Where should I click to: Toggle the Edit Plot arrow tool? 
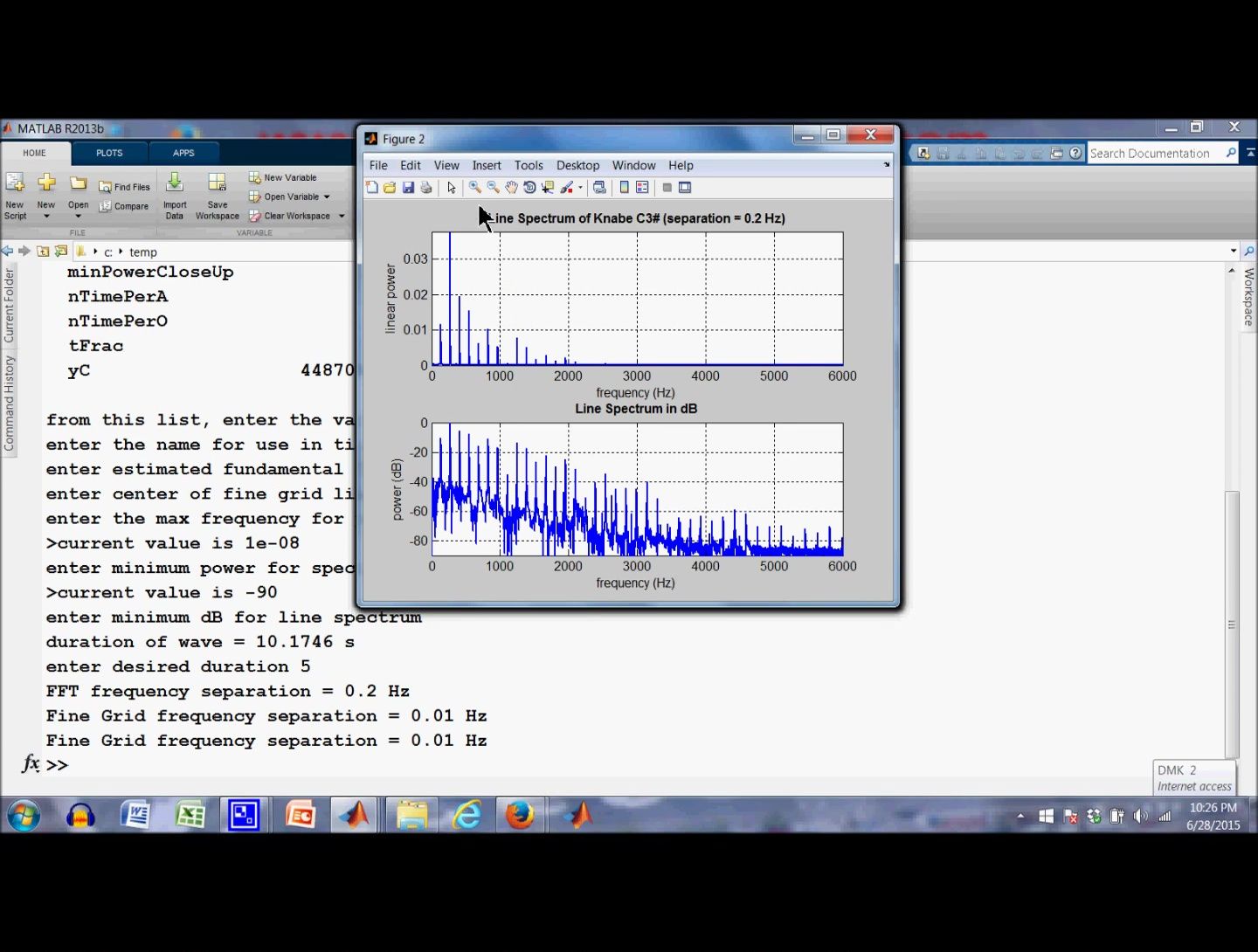point(452,188)
